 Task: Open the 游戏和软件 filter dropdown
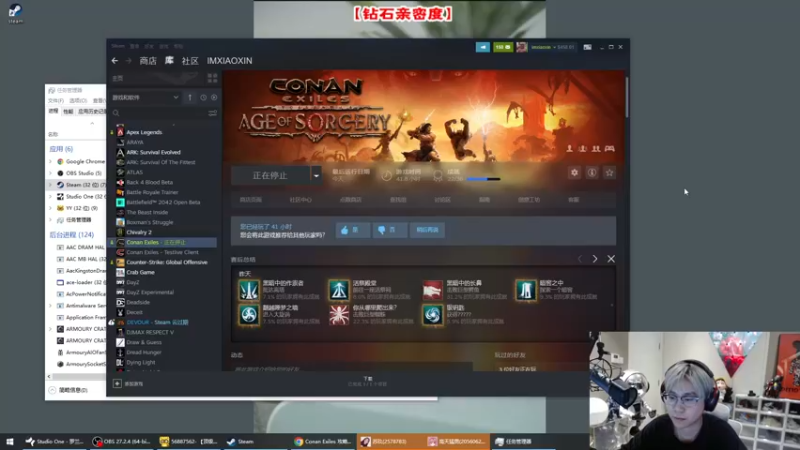(145, 97)
